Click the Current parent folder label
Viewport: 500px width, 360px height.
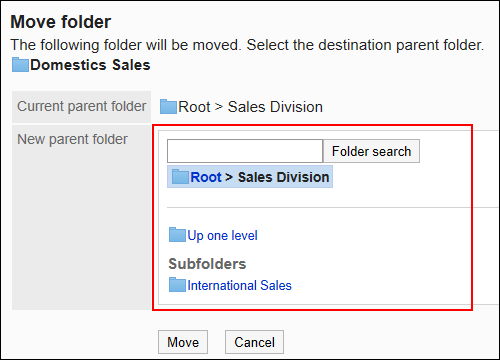coord(82,107)
